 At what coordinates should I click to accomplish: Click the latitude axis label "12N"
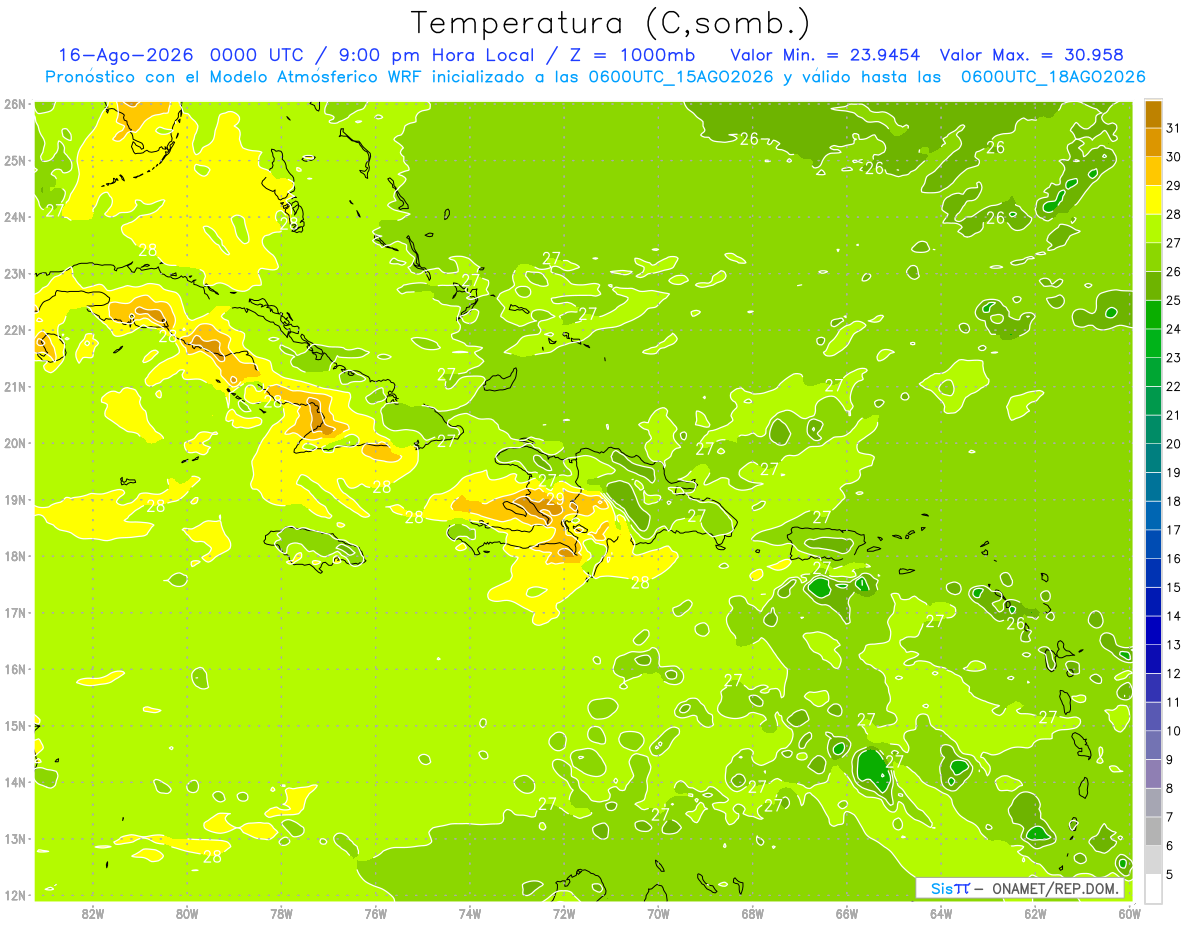[15, 895]
